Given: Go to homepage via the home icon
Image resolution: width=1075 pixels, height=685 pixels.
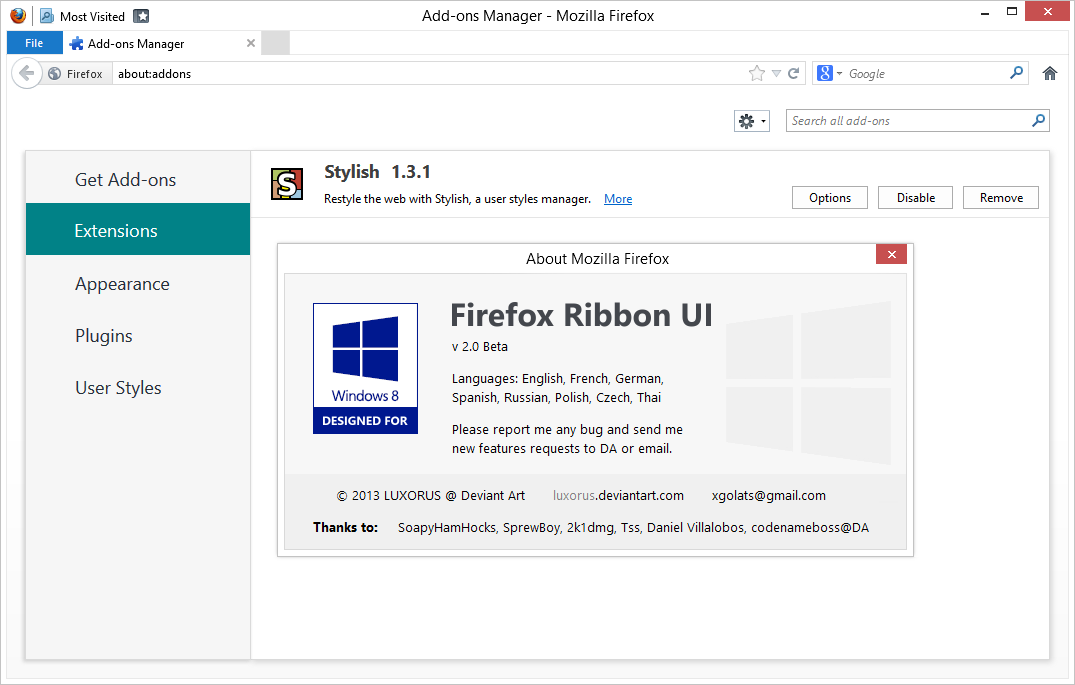Looking at the screenshot, I should point(1049,73).
